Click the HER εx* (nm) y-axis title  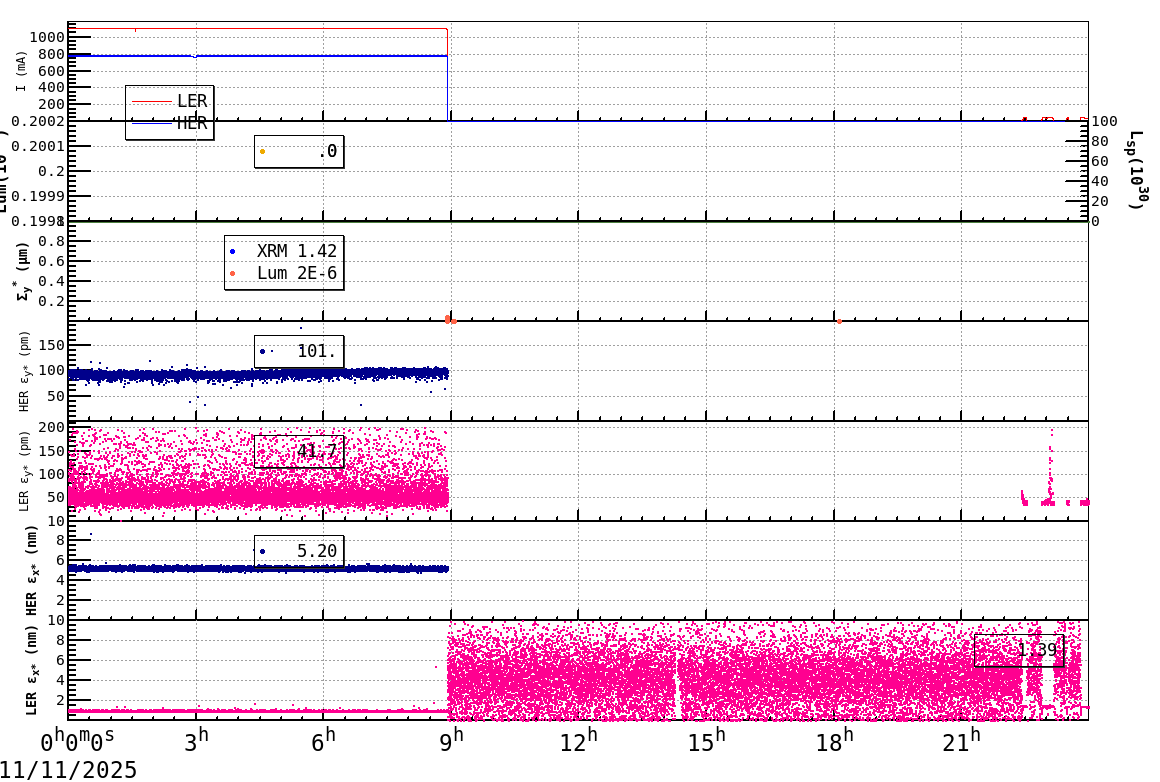point(32,570)
